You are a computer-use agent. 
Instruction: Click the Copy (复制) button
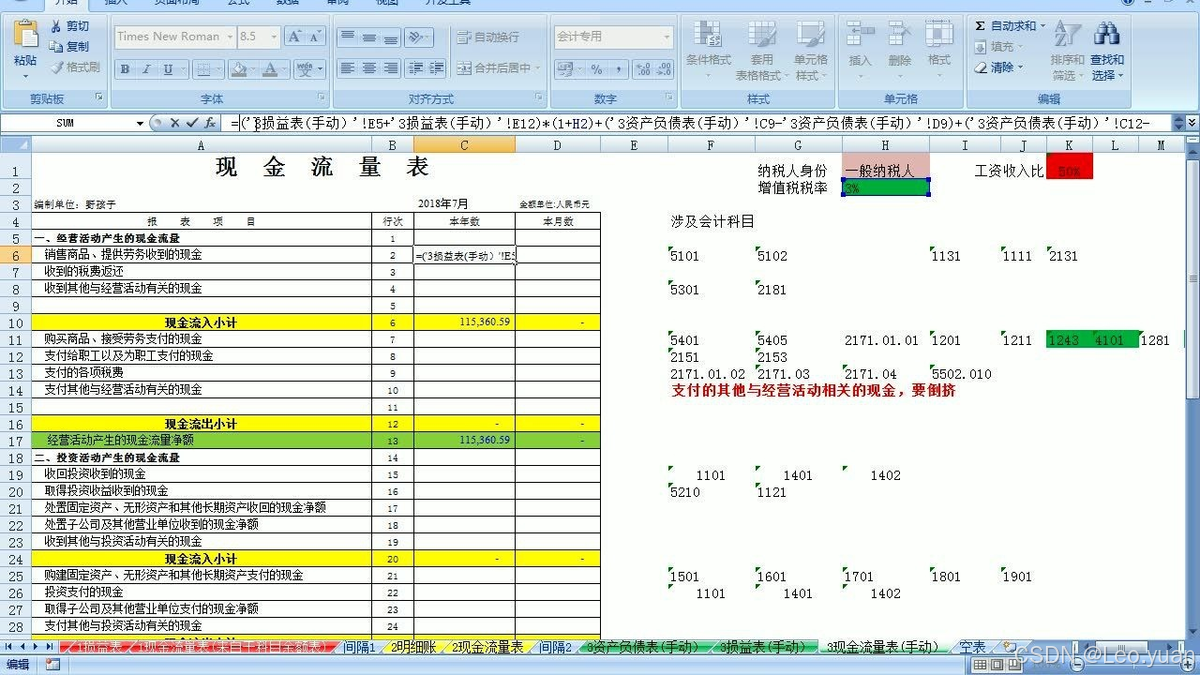pyautogui.click(x=68, y=46)
